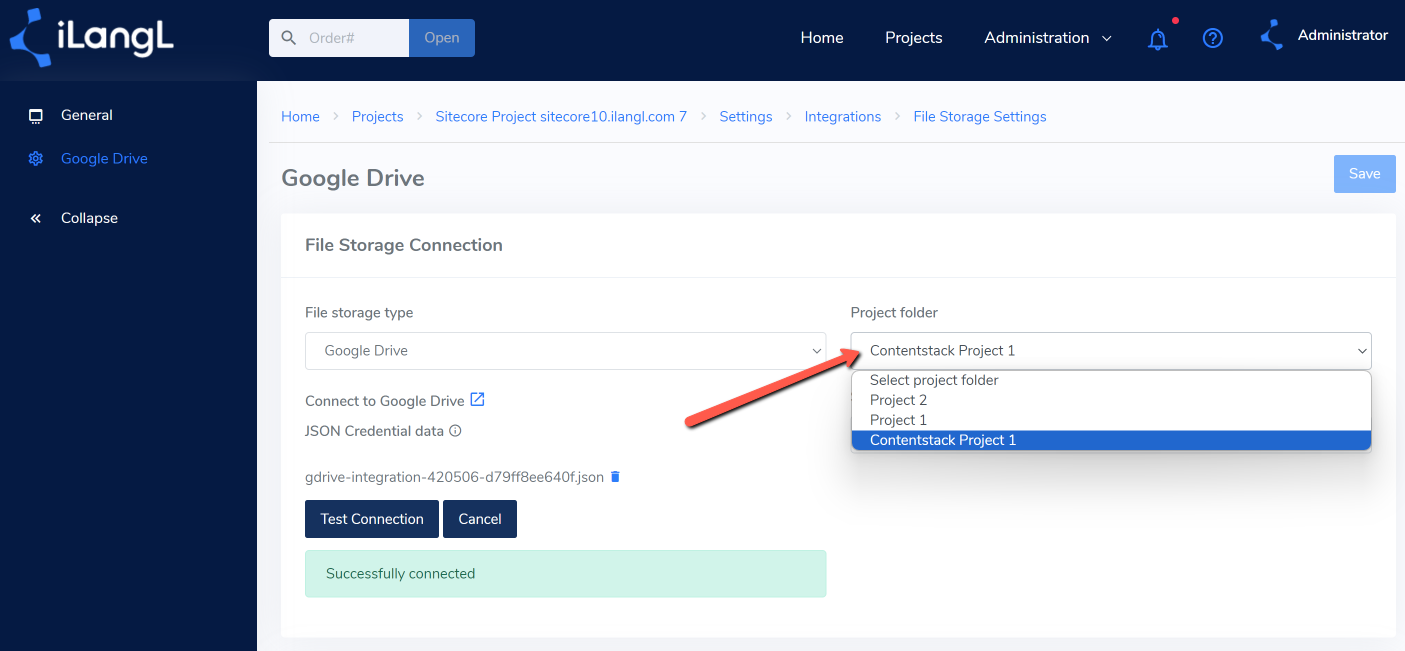Click the Save button
This screenshot has height=651, width=1405.
1364,174
